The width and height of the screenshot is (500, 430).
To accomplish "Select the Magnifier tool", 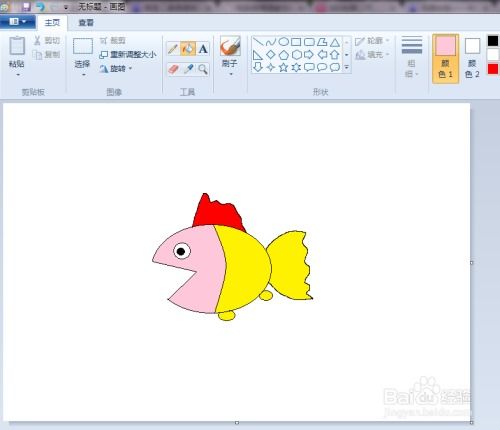I will tap(203, 69).
